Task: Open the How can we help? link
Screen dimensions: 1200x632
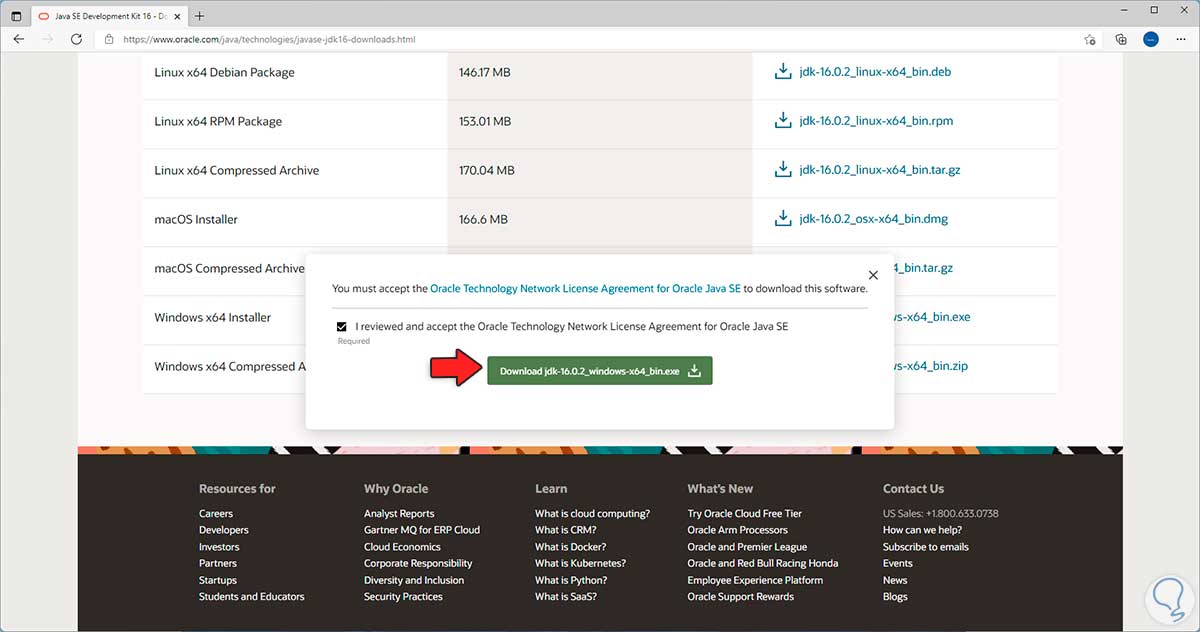Action: 922,530
